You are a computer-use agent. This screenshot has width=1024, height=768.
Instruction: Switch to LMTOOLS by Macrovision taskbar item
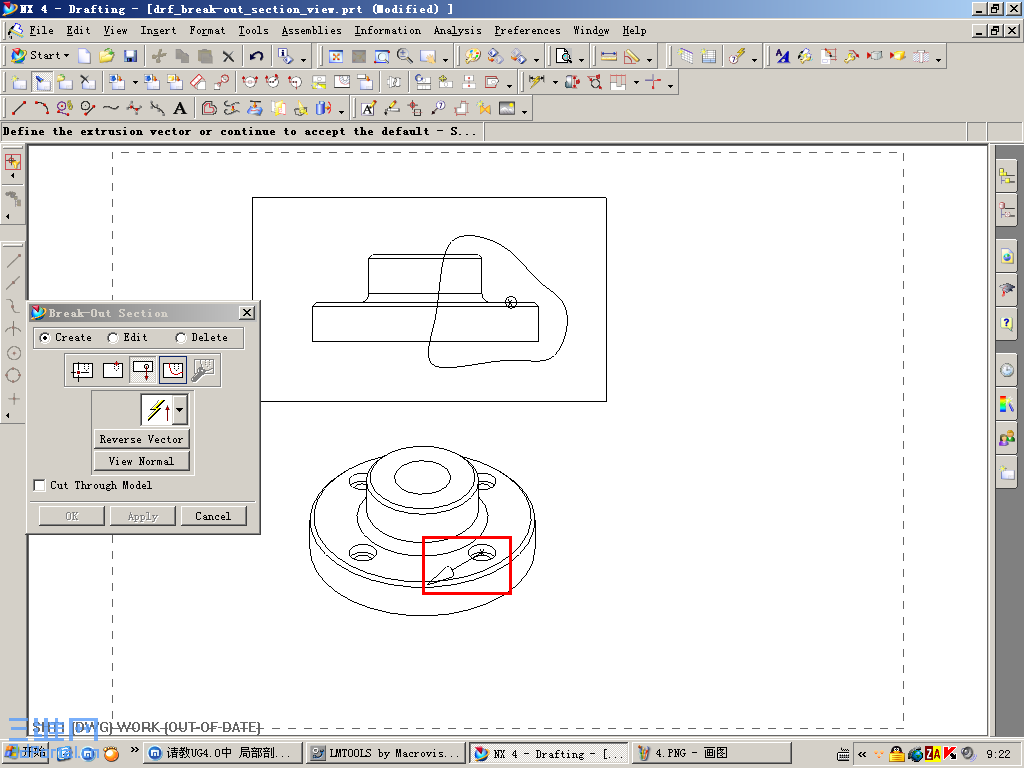385,754
